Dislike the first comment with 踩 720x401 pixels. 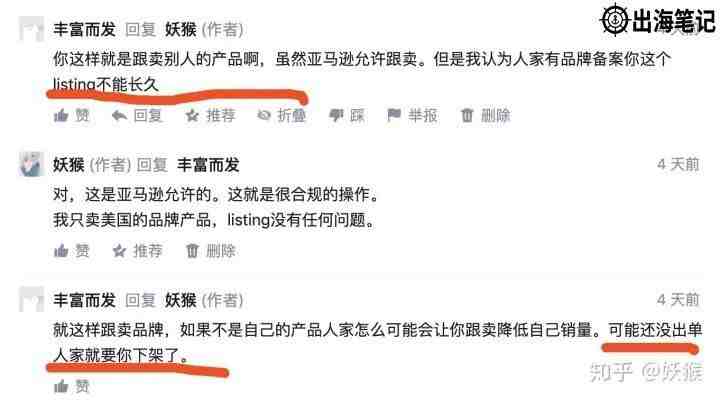tap(347, 115)
